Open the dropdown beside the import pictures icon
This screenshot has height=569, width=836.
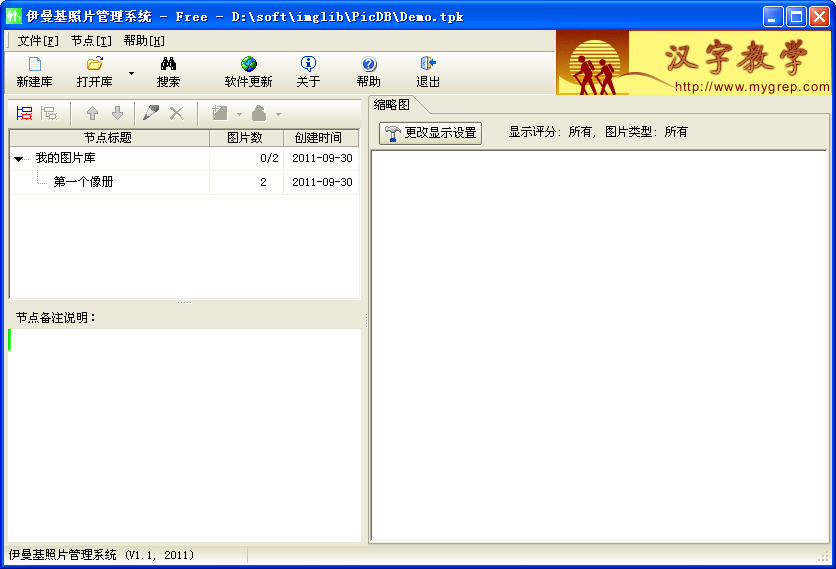(239, 114)
